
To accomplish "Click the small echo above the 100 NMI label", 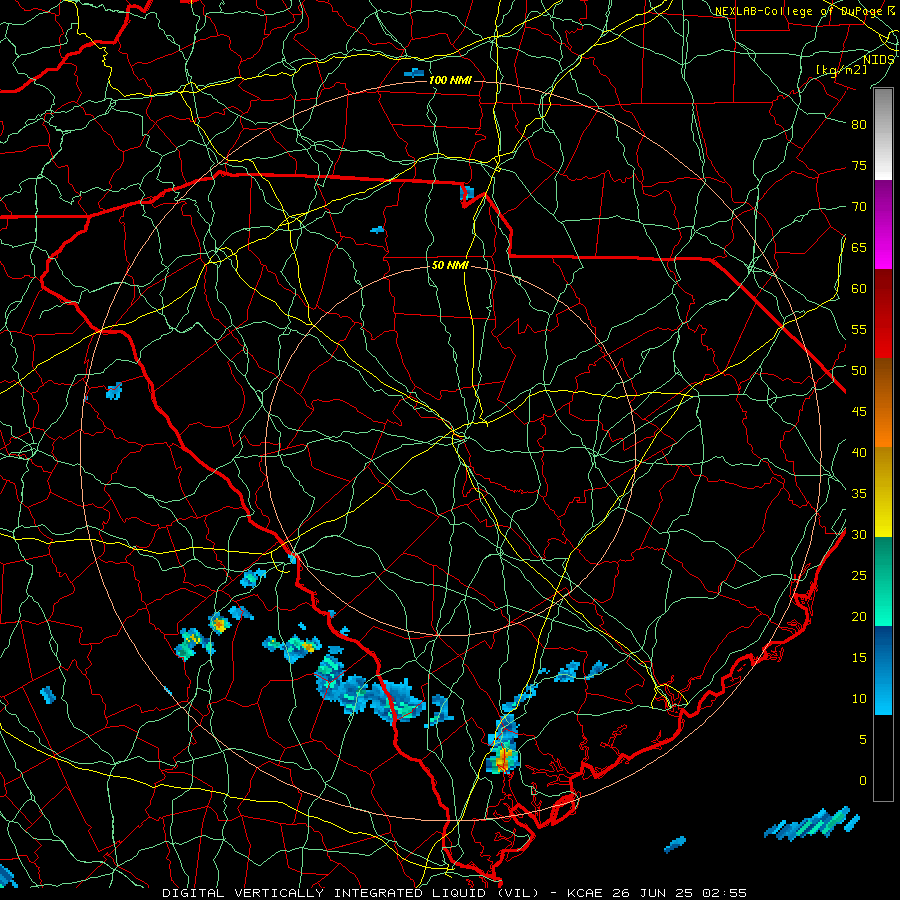I will pyautogui.click(x=415, y=73).
